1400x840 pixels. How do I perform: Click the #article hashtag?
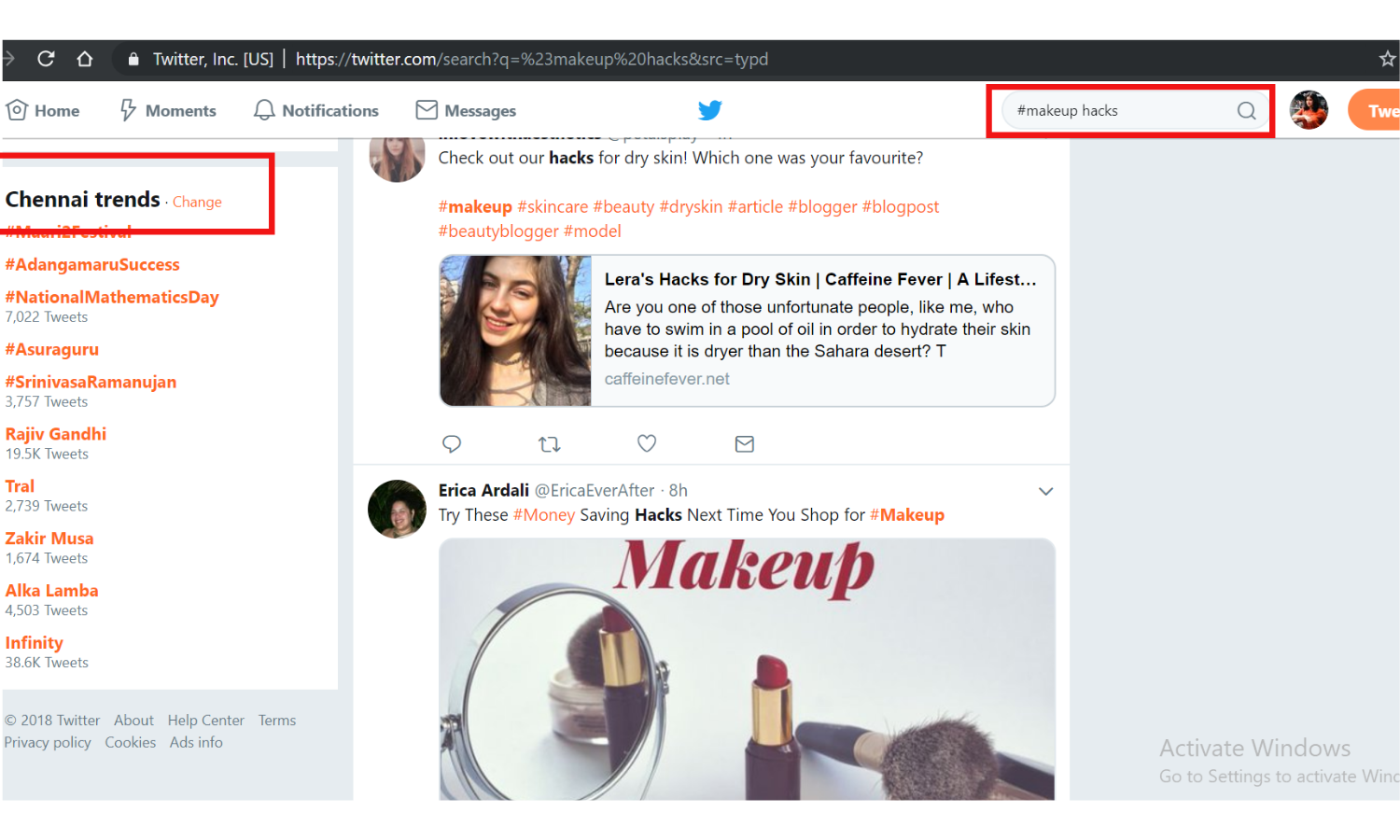coord(755,206)
